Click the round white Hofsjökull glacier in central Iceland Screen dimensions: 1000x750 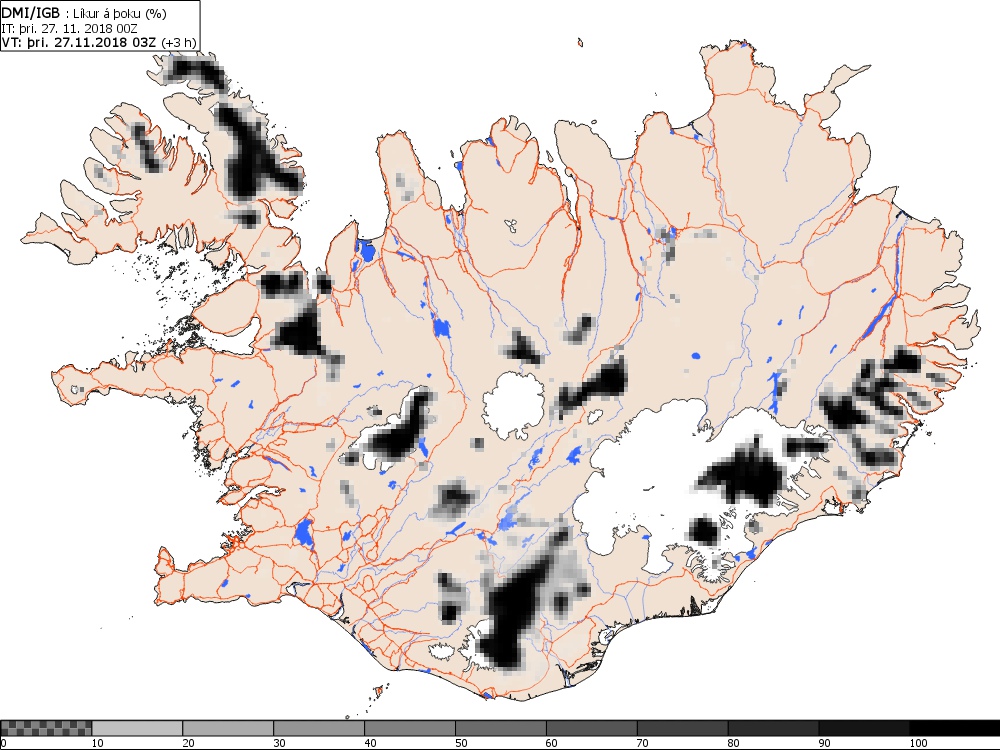coord(513,405)
